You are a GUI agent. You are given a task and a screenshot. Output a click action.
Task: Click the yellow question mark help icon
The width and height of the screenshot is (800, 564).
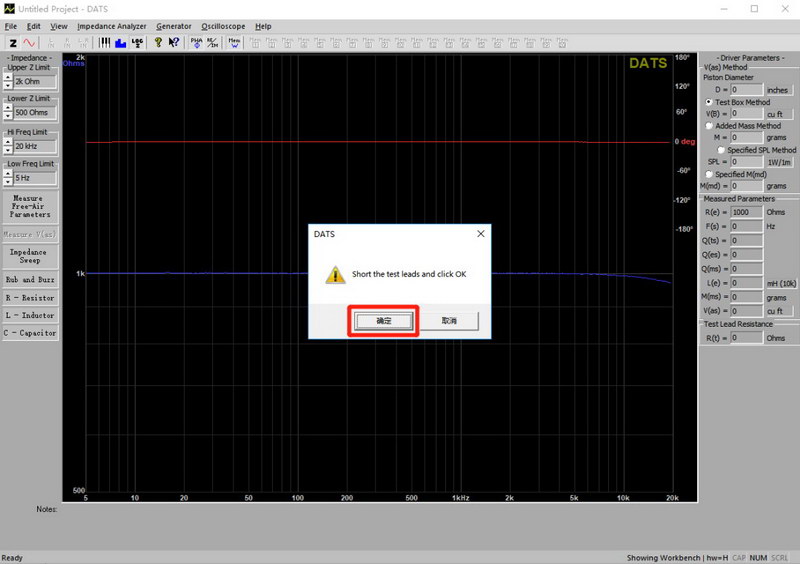click(x=158, y=43)
